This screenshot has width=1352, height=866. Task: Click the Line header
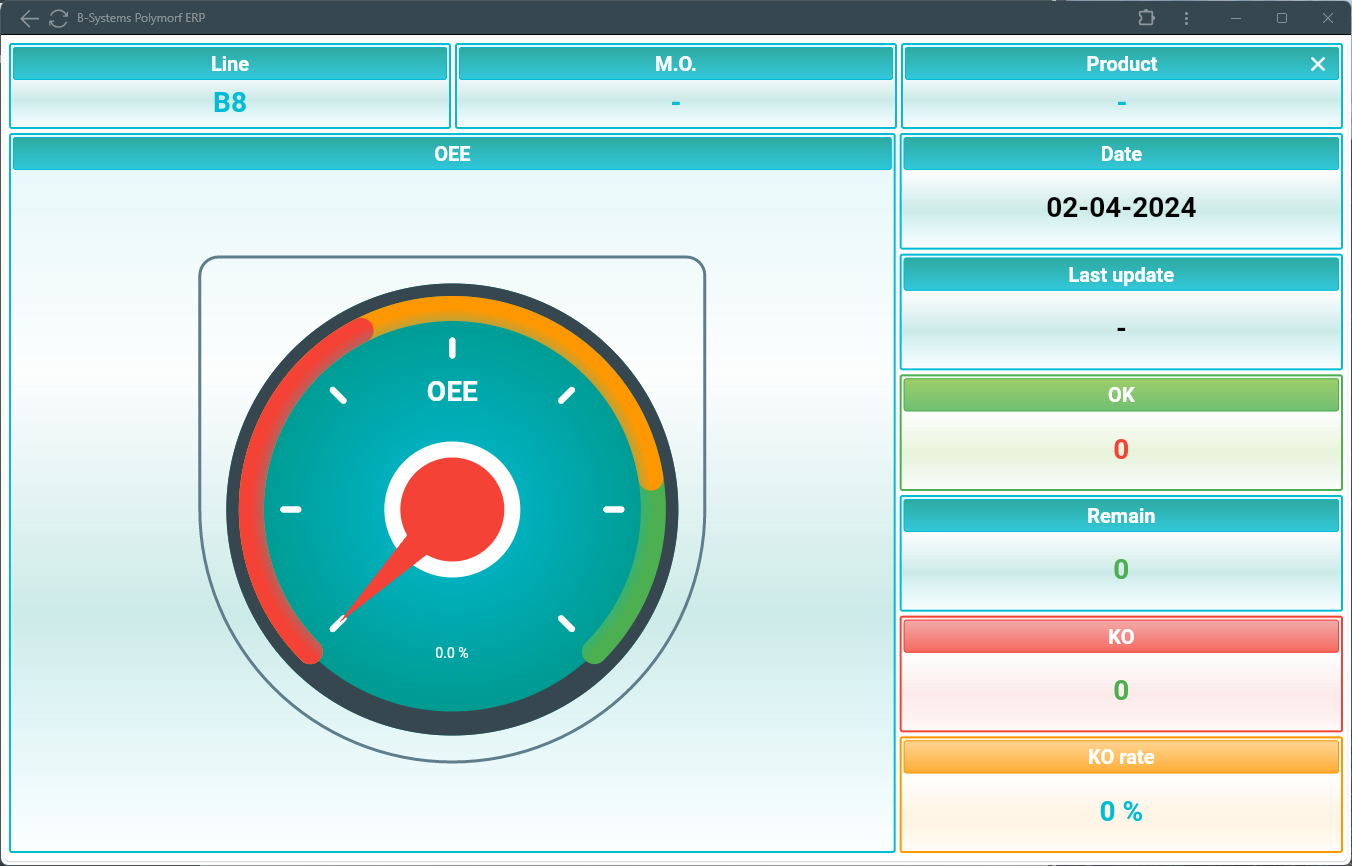click(229, 64)
